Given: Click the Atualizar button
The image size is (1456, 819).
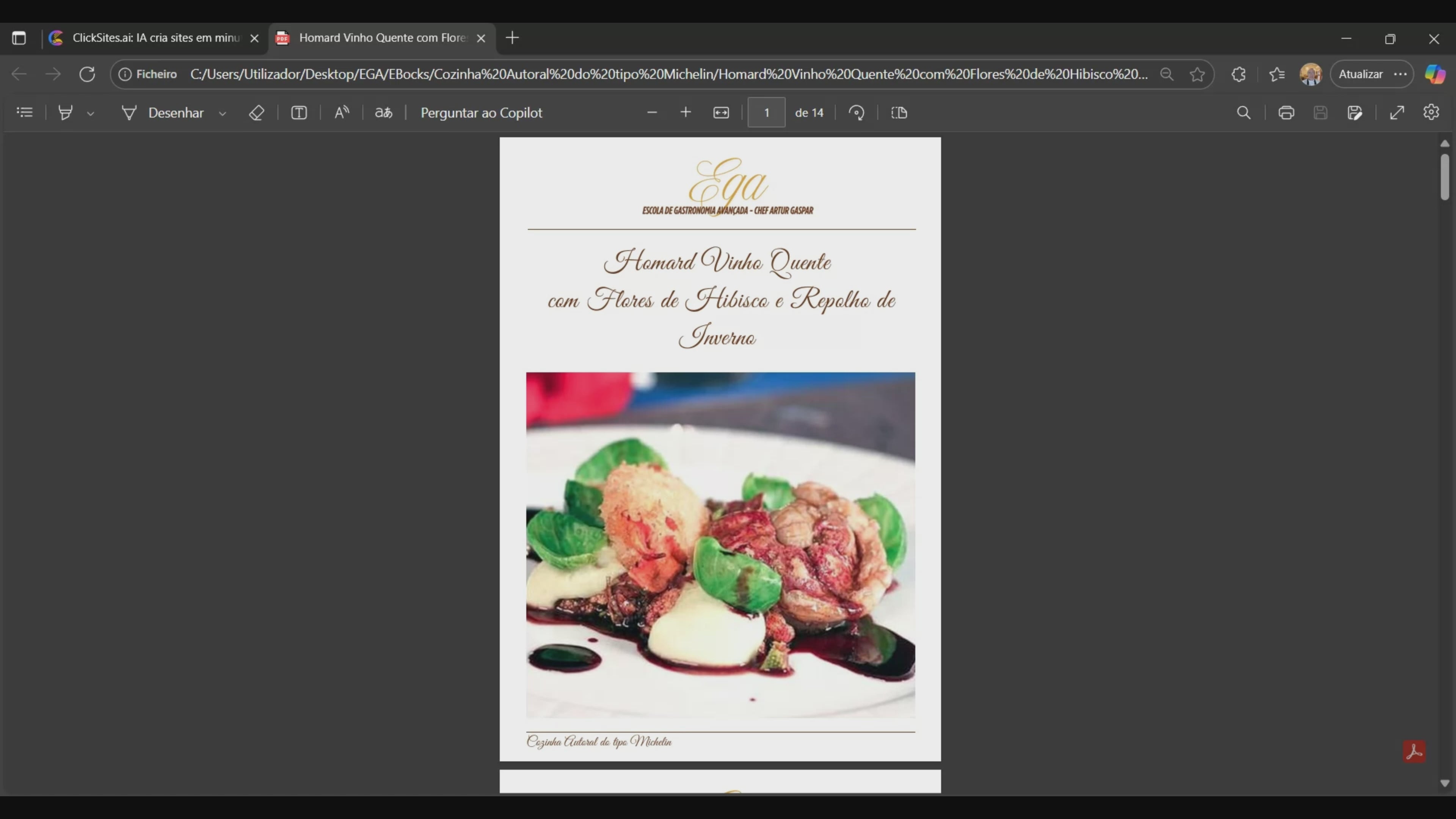Looking at the screenshot, I should [x=1360, y=74].
